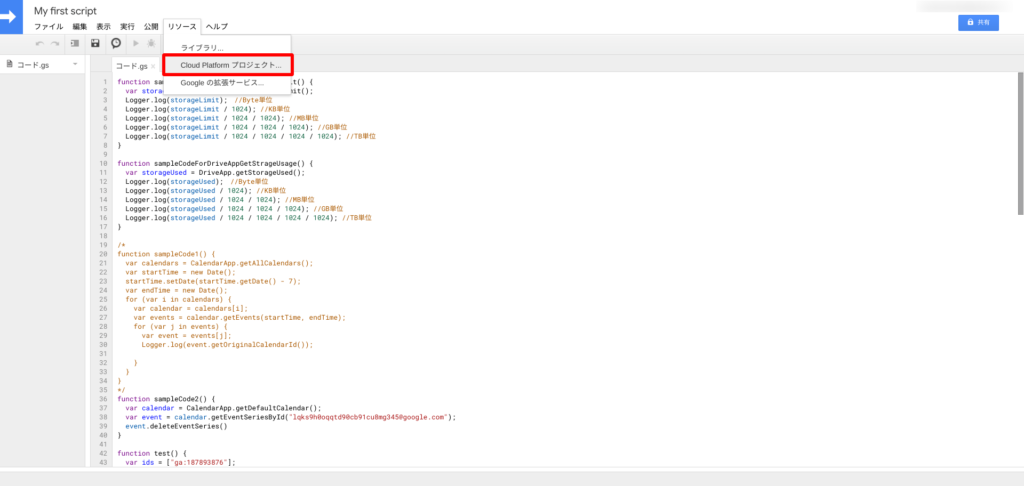Click the //TB単位 comment on line 16
Image resolution: width=1024 pixels, height=486 pixels.
[357, 218]
